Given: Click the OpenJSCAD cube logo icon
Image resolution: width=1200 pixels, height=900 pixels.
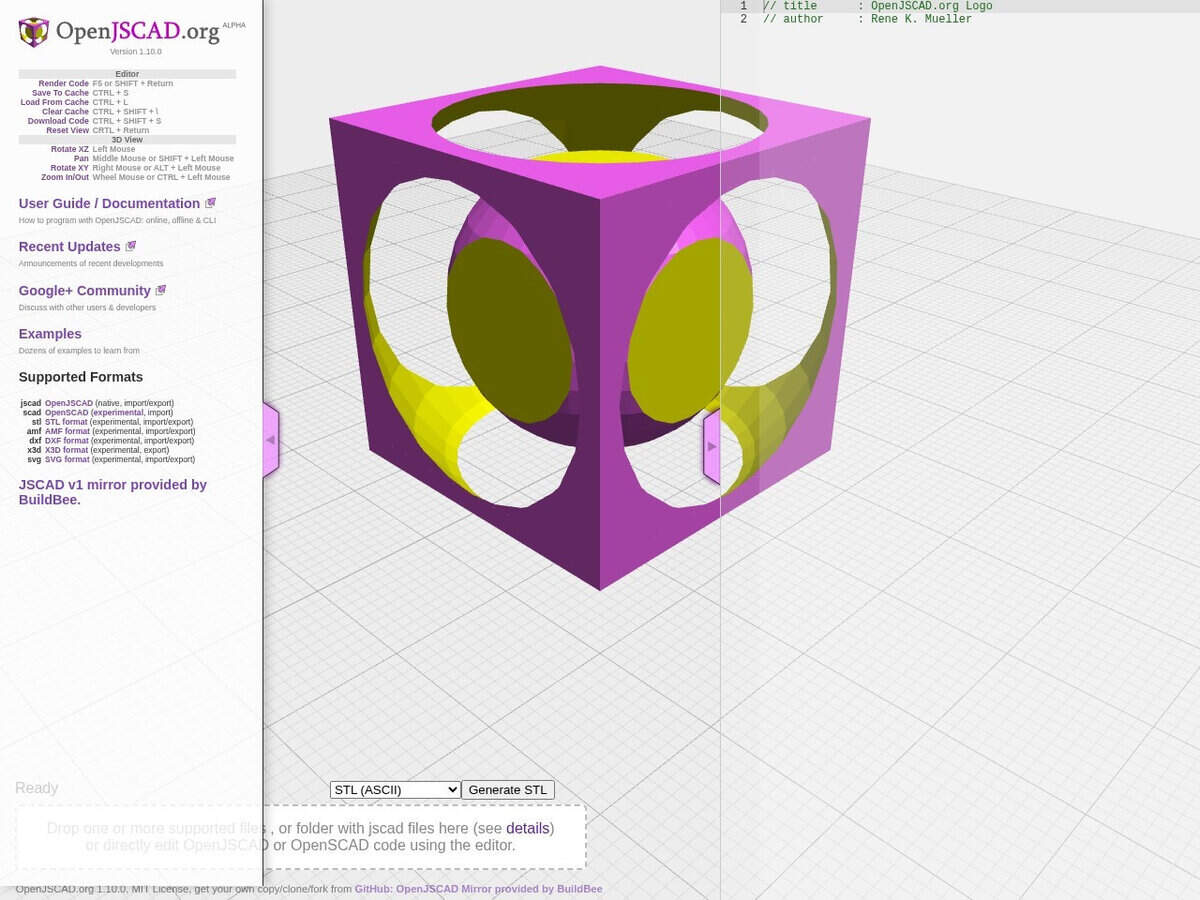Looking at the screenshot, I should coord(33,32).
